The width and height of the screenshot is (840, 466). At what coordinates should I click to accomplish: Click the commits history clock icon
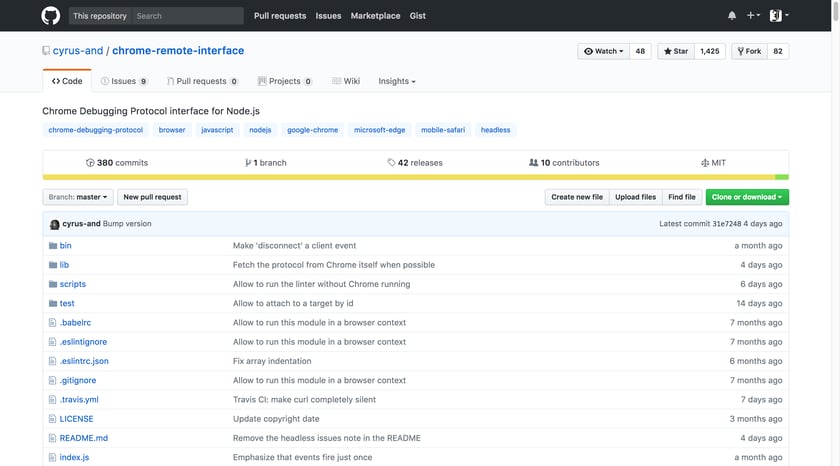(x=90, y=163)
